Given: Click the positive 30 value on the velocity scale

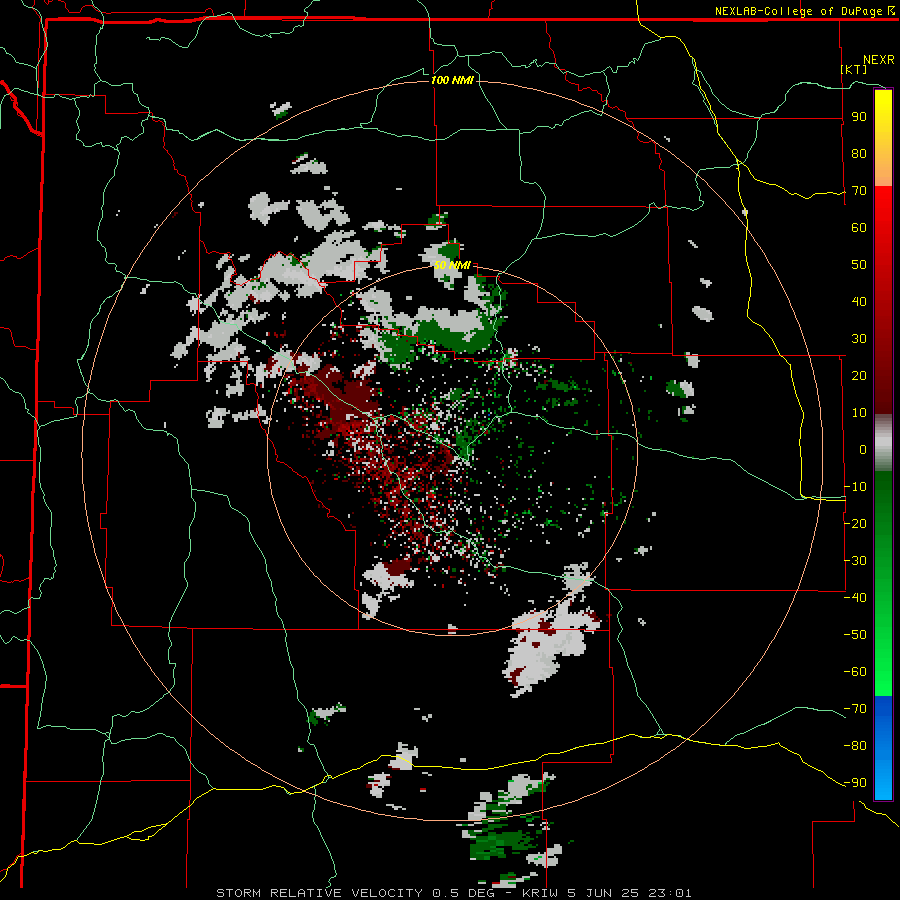Looking at the screenshot, I should (859, 339).
